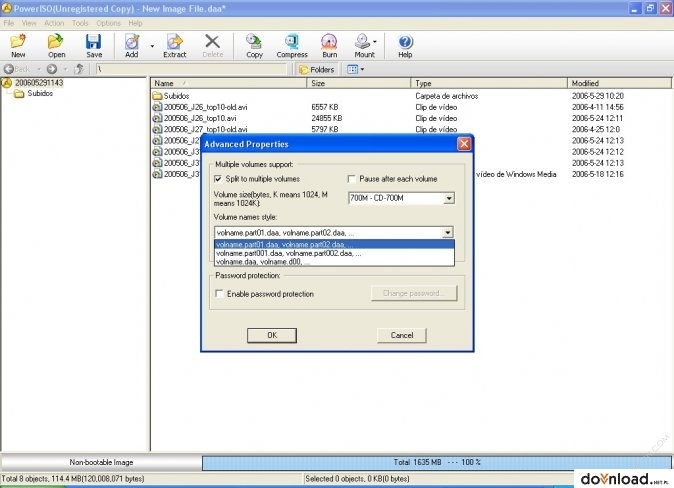Save the image with Save icon
This screenshot has height=488, width=674.
pyautogui.click(x=94, y=46)
